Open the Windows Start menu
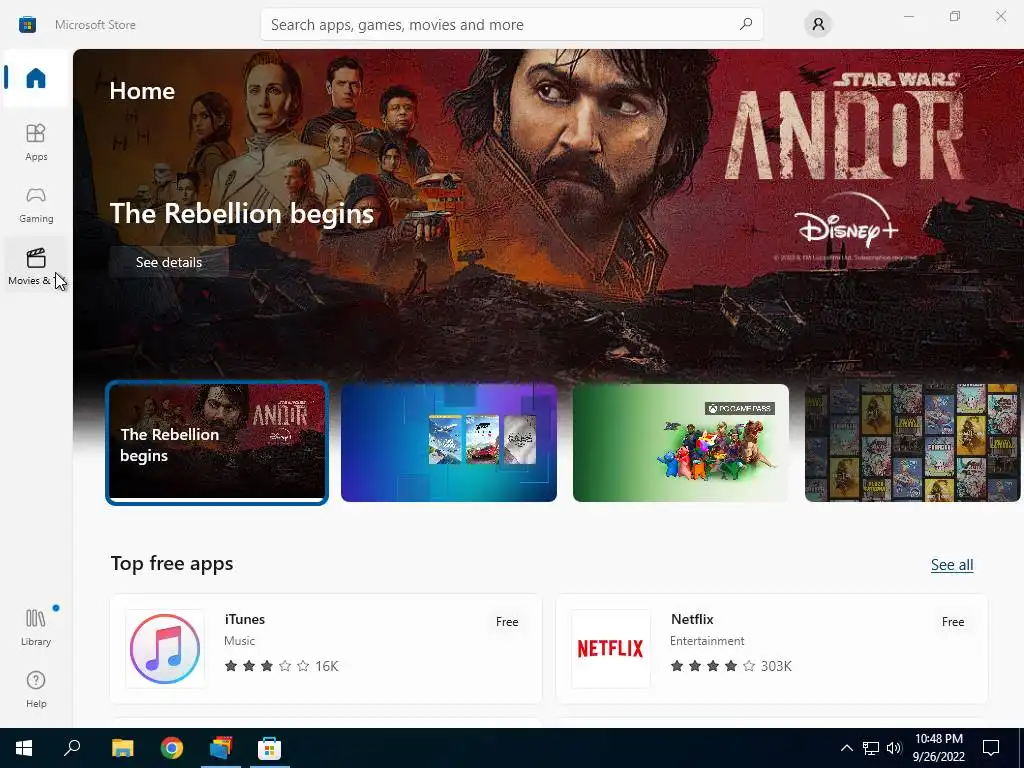 point(24,748)
